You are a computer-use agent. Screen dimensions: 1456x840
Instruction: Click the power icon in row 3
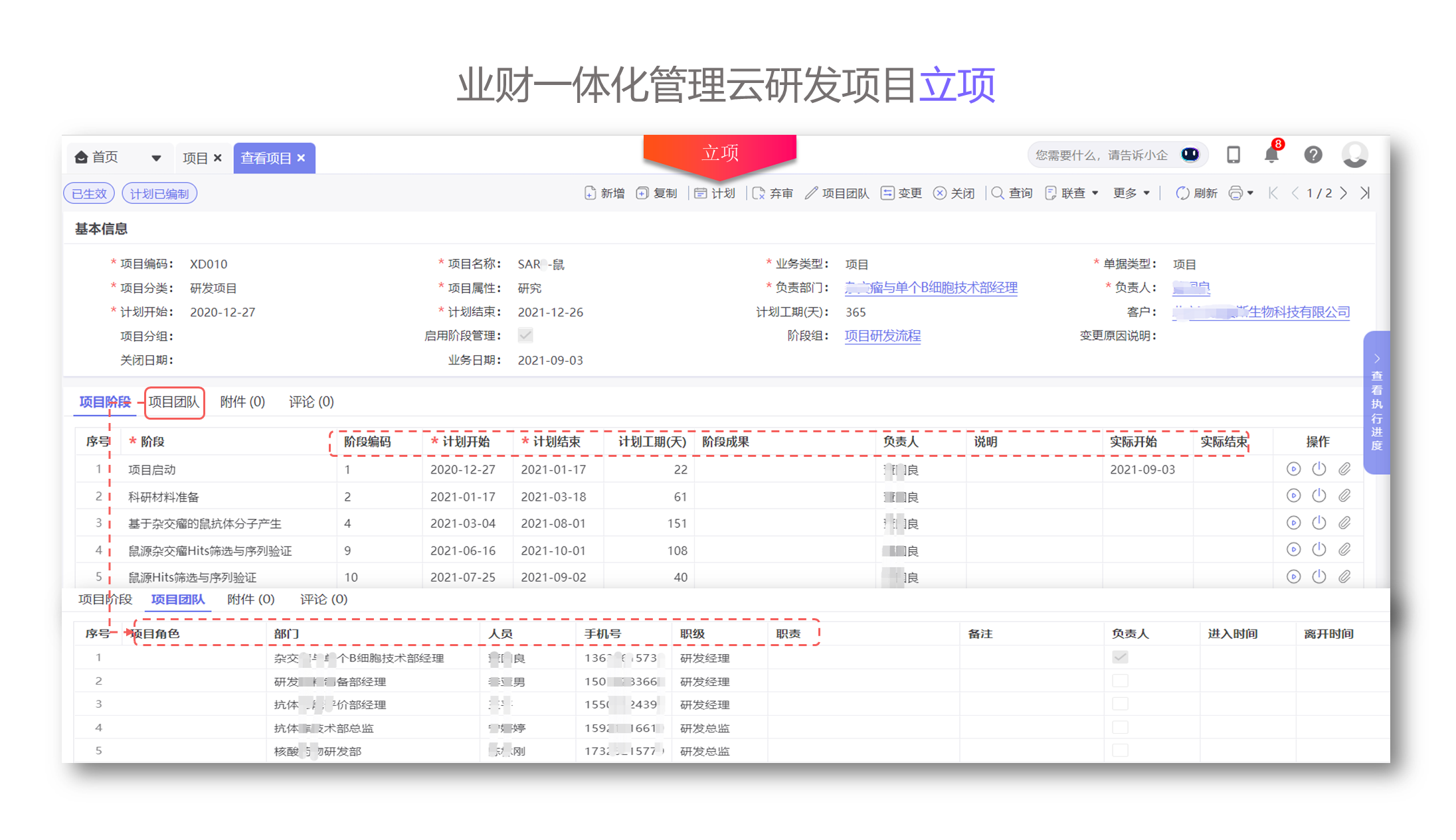point(1319,523)
